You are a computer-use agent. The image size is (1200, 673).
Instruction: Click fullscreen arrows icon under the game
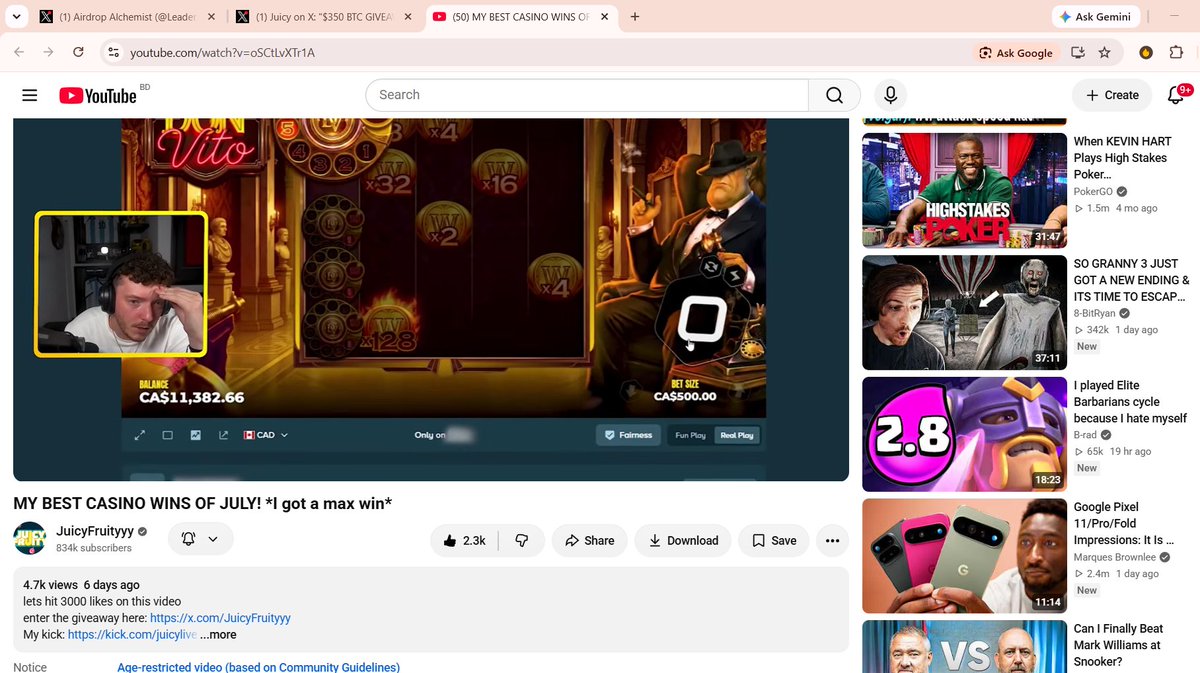(140, 435)
